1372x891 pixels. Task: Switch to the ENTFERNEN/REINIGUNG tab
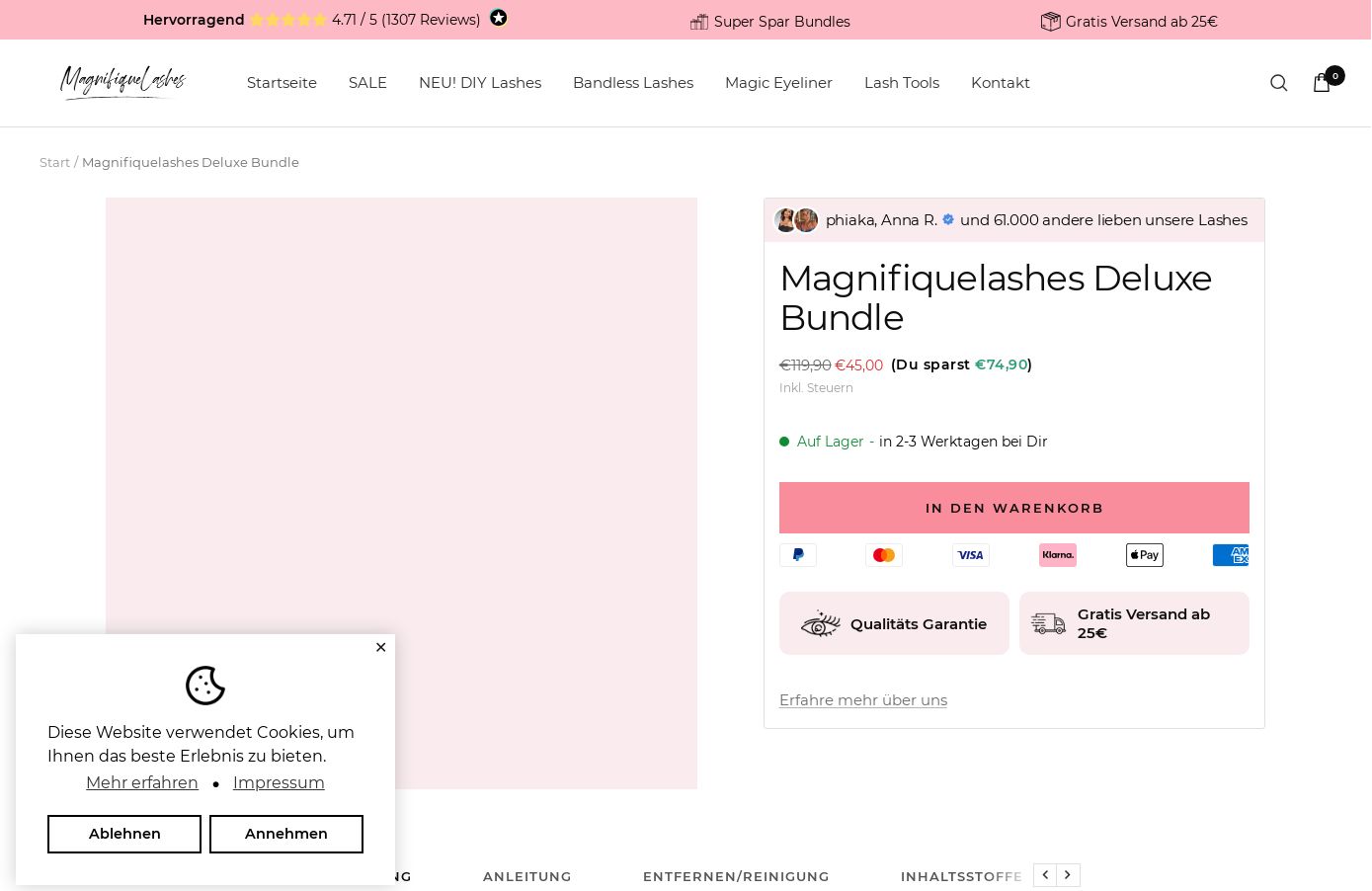(736, 876)
